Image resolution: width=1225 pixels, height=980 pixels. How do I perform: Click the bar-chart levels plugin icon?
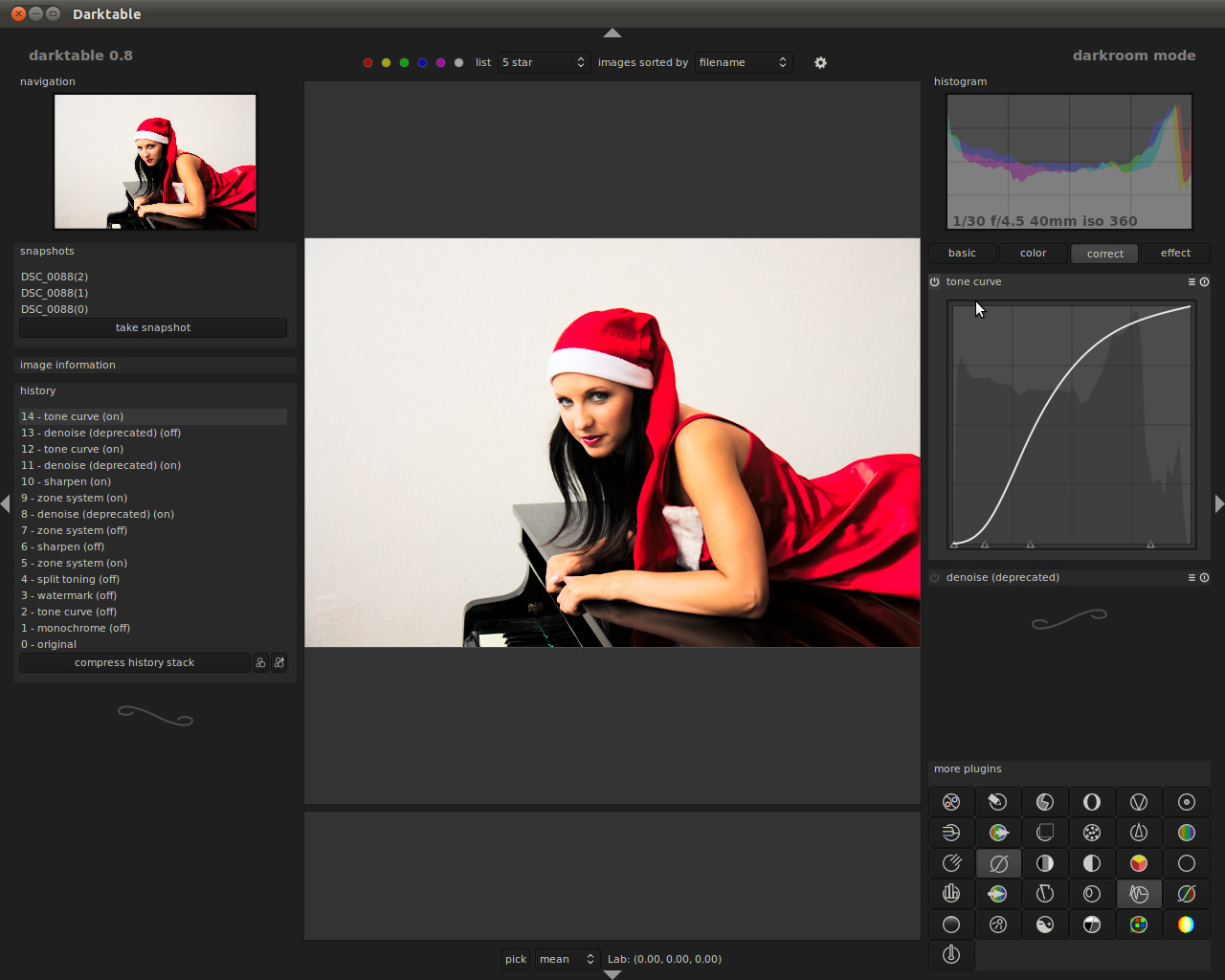[950, 894]
